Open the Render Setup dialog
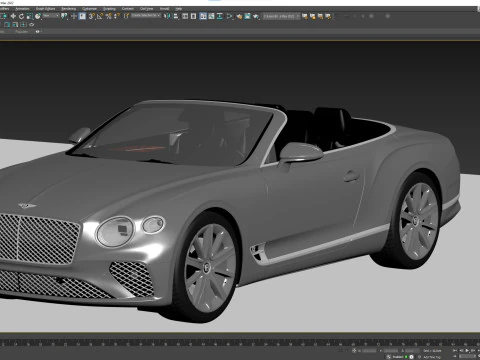 click(239, 16)
